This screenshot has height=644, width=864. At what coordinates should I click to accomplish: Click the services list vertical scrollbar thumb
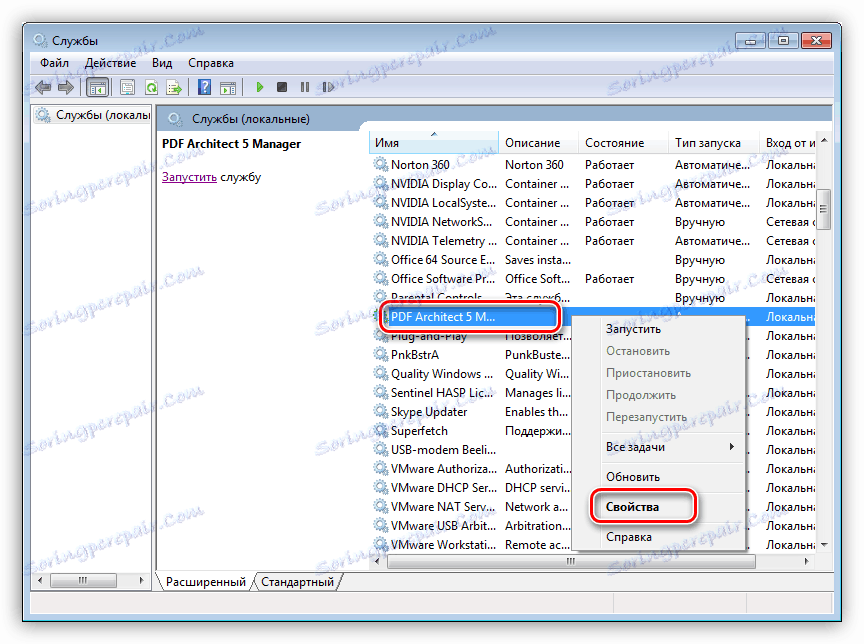coord(824,209)
